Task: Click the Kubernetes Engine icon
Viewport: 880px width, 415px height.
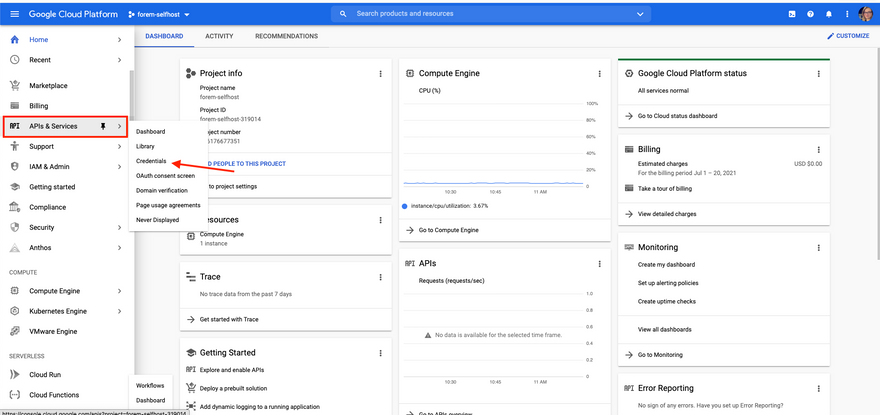Action: click(15, 311)
